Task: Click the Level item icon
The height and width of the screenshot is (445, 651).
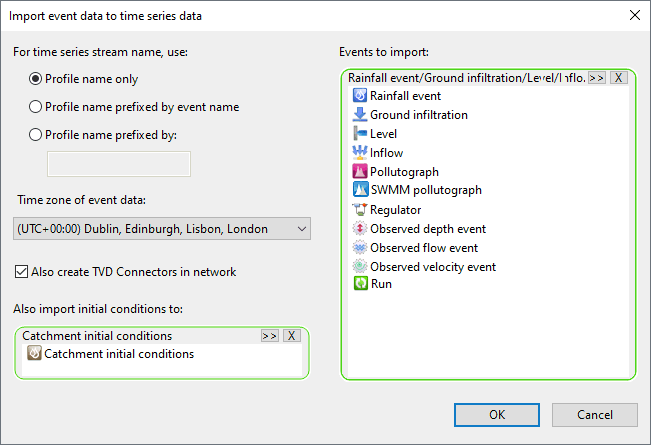Action: point(360,134)
